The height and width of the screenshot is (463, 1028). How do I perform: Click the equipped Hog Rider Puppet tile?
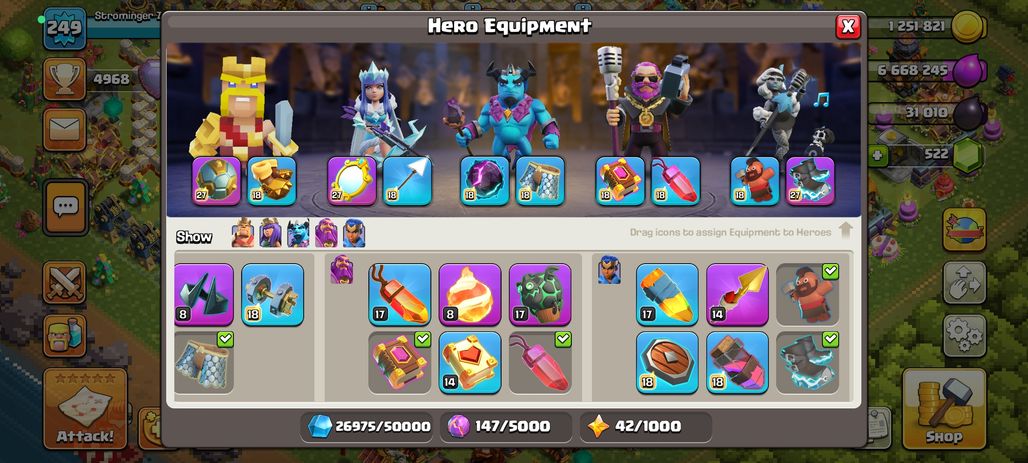pos(808,294)
